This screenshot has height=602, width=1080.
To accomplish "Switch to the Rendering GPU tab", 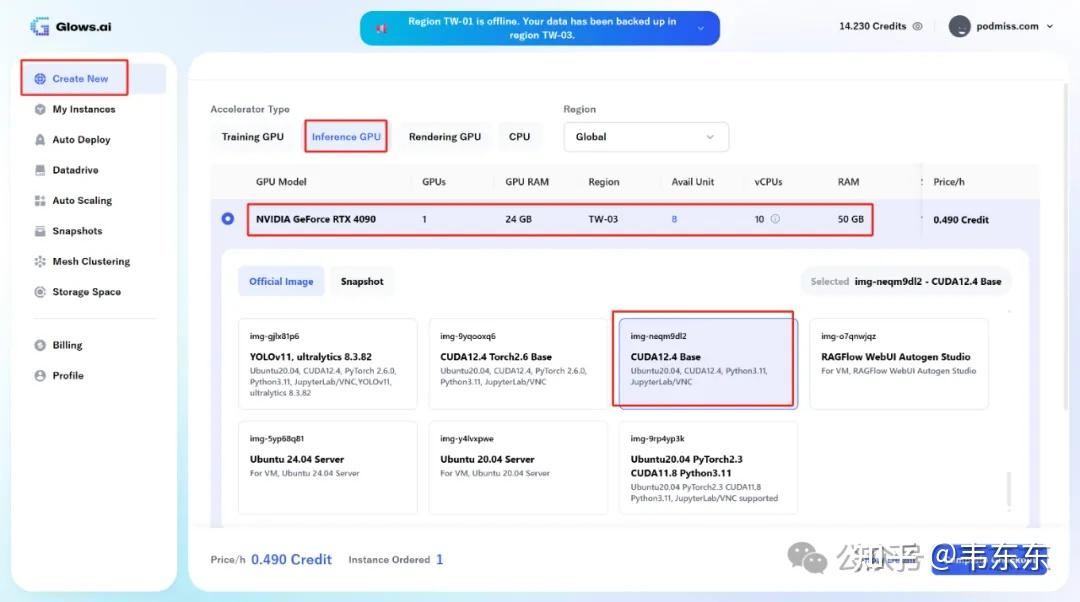I will click(444, 136).
